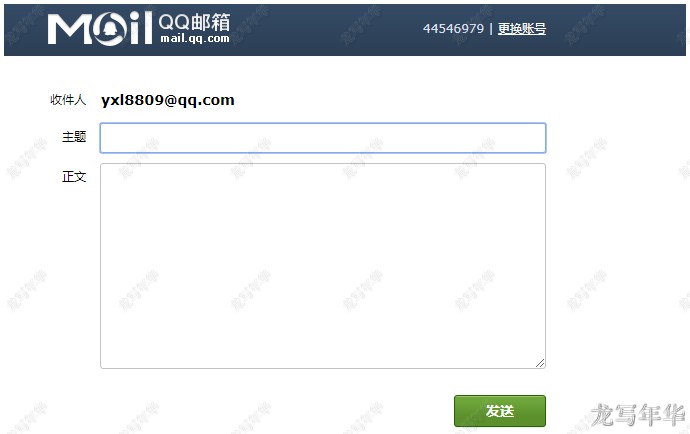
Task: Click the account number 44546979
Action: pyautogui.click(x=453, y=29)
